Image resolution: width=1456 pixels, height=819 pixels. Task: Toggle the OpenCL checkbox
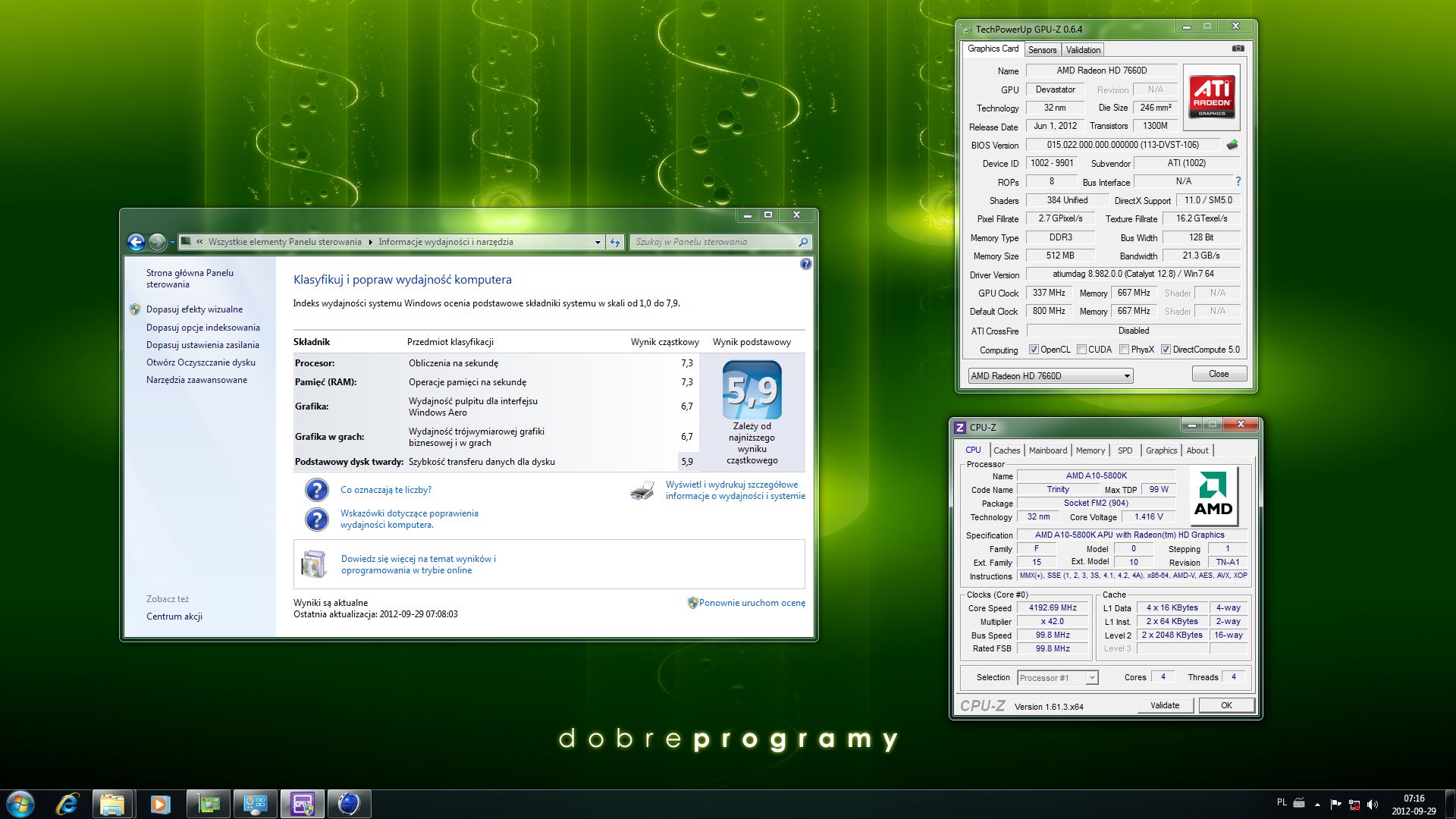(x=1034, y=350)
